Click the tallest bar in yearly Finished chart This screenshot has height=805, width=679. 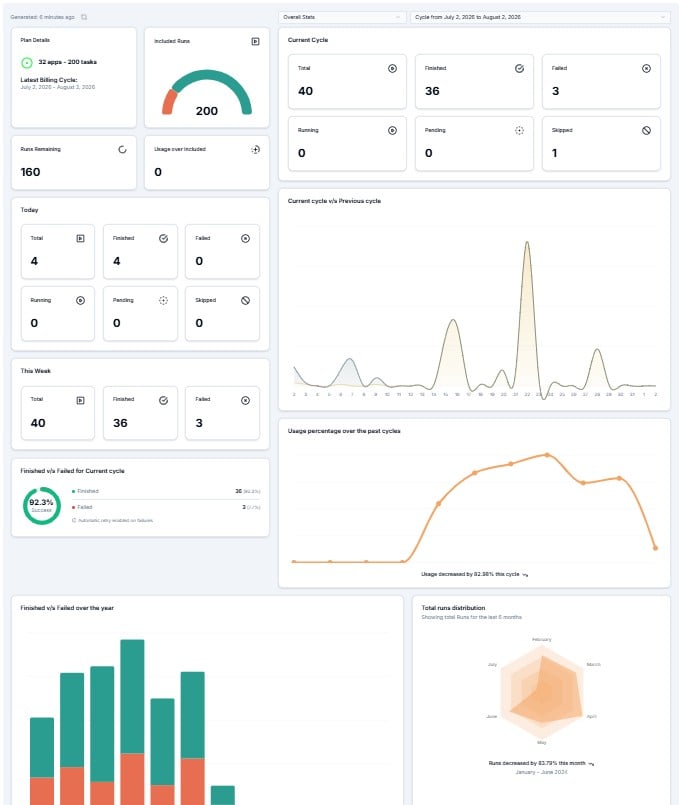pyautogui.click(x=132, y=696)
